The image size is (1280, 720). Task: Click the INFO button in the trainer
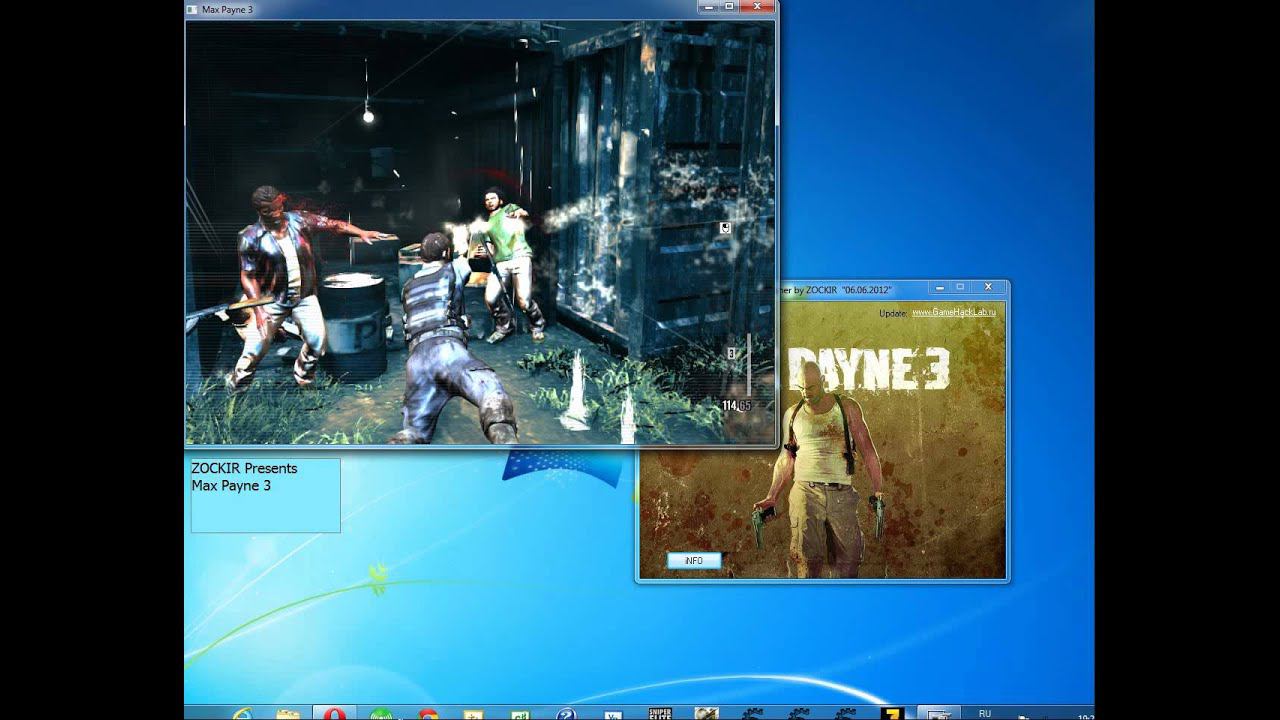click(694, 561)
